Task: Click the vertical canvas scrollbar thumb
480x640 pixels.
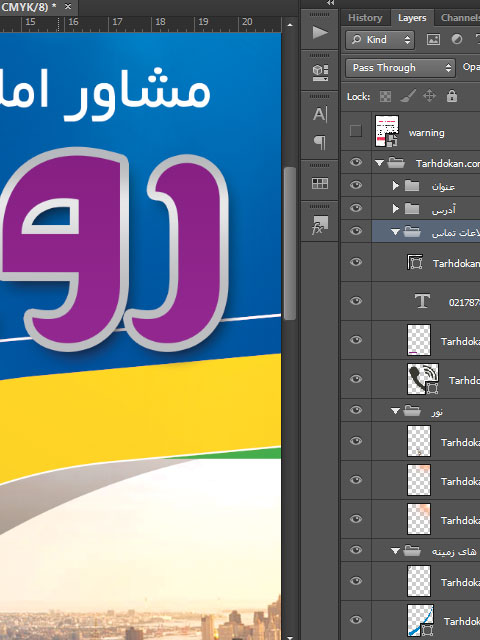Action: 289,243
